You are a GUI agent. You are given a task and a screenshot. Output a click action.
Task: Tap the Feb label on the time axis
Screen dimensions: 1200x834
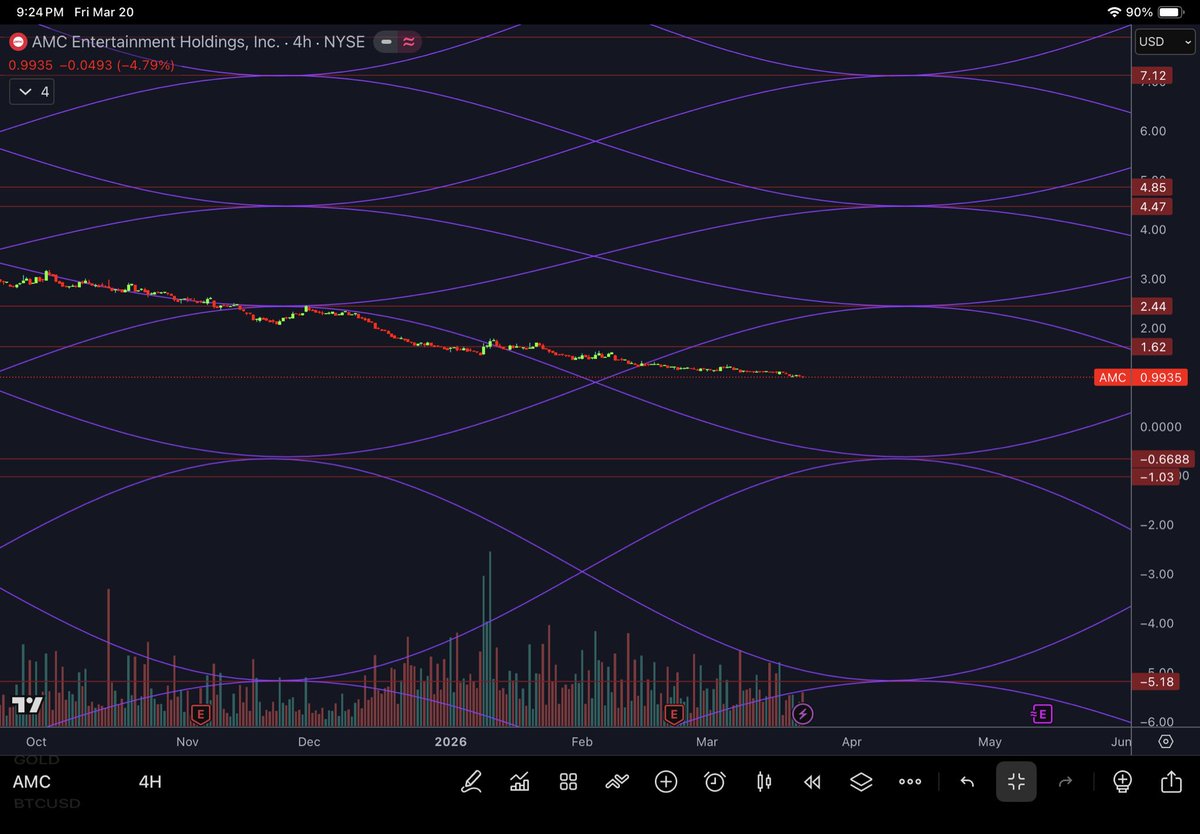(x=582, y=742)
